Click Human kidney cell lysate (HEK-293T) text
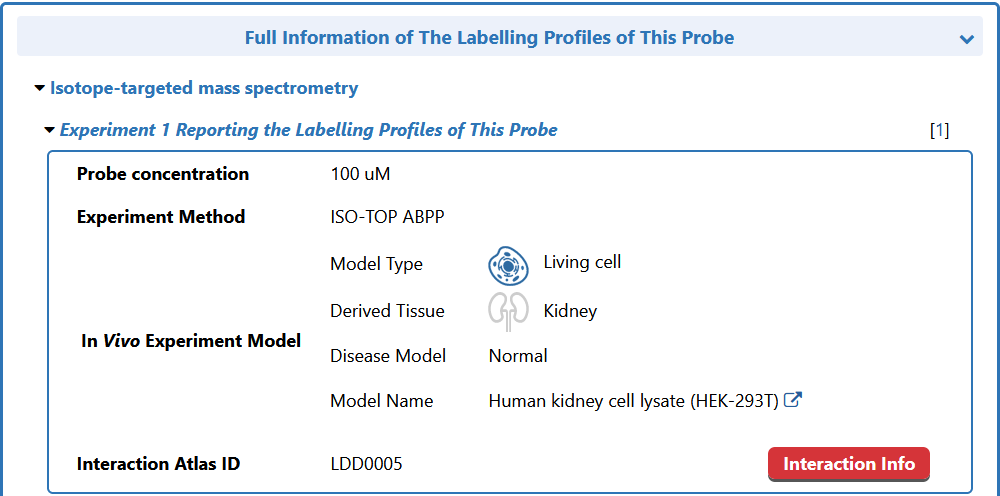1000x496 pixels. pyautogui.click(x=634, y=401)
